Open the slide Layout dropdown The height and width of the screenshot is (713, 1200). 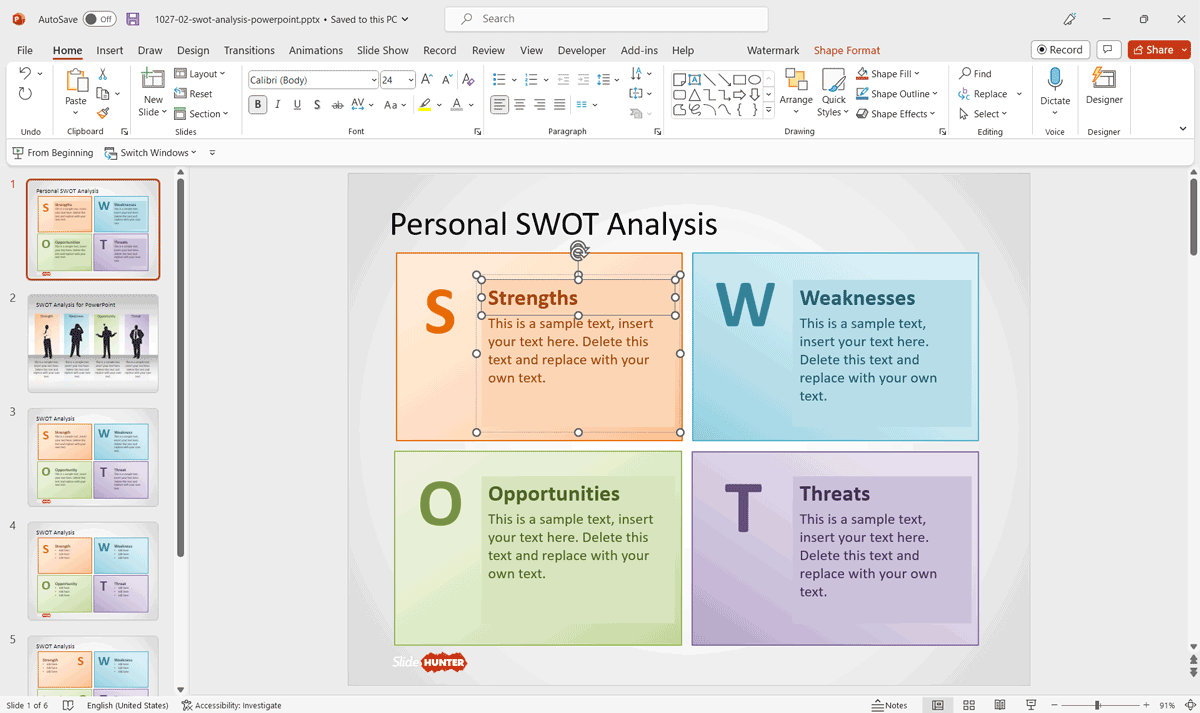(201, 74)
